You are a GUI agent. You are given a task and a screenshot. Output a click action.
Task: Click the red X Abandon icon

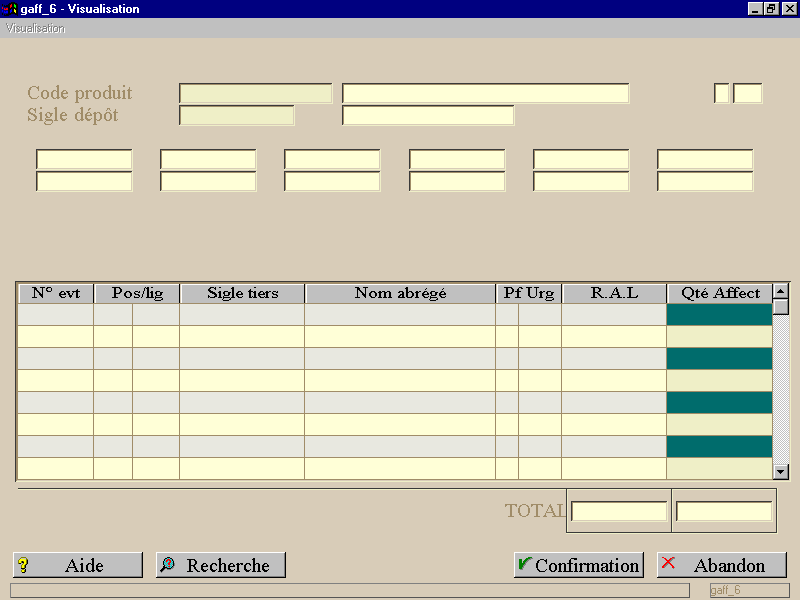coord(668,563)
